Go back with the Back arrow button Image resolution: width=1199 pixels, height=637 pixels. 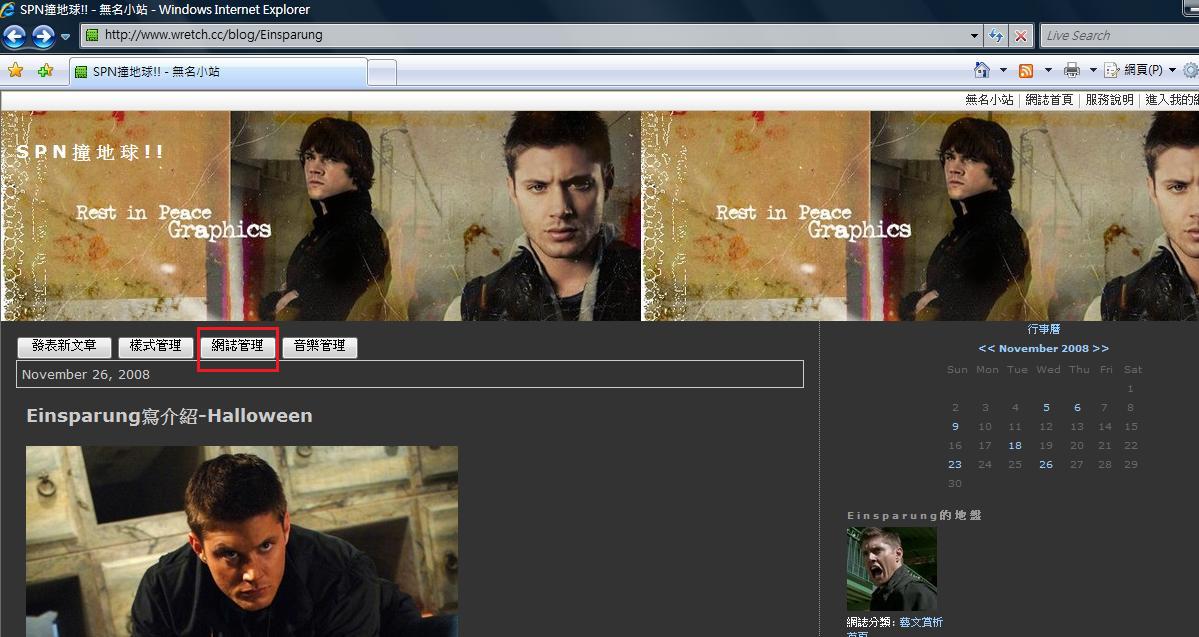point(15,36)
